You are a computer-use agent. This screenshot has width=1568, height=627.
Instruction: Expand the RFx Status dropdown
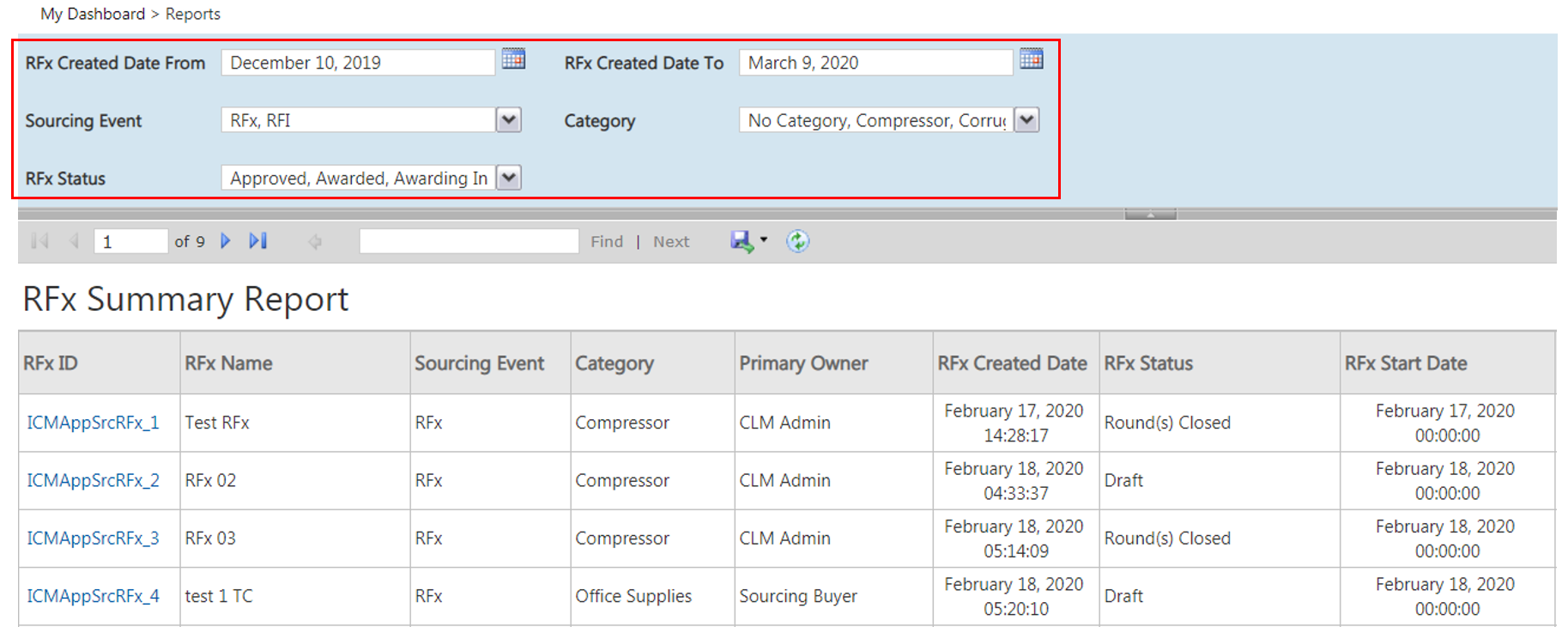[509, 178]
